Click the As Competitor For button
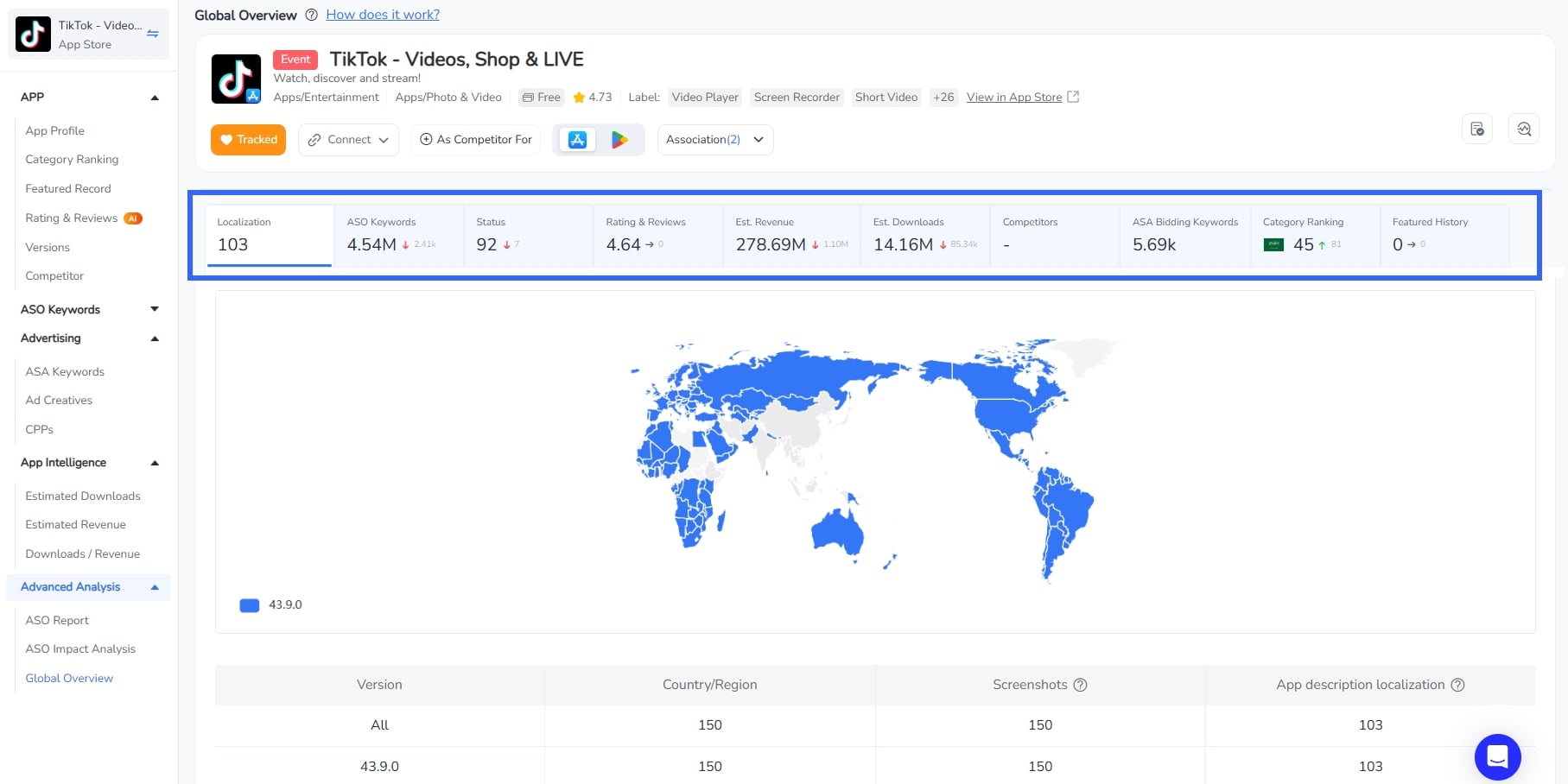The width and height of the screenshot is (1568, 784). (x=476, y=140)
